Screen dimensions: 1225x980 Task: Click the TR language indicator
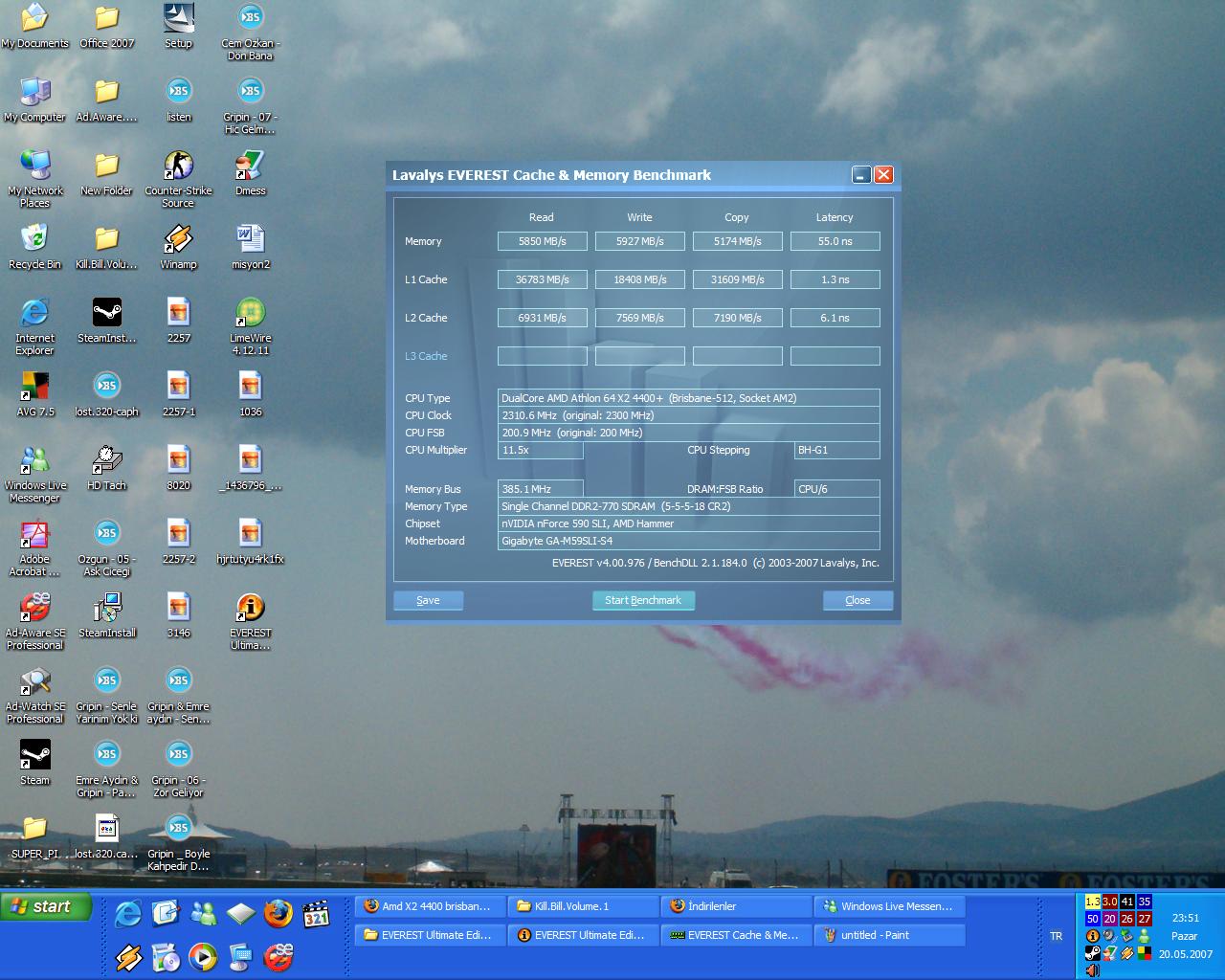(1056, 936)
